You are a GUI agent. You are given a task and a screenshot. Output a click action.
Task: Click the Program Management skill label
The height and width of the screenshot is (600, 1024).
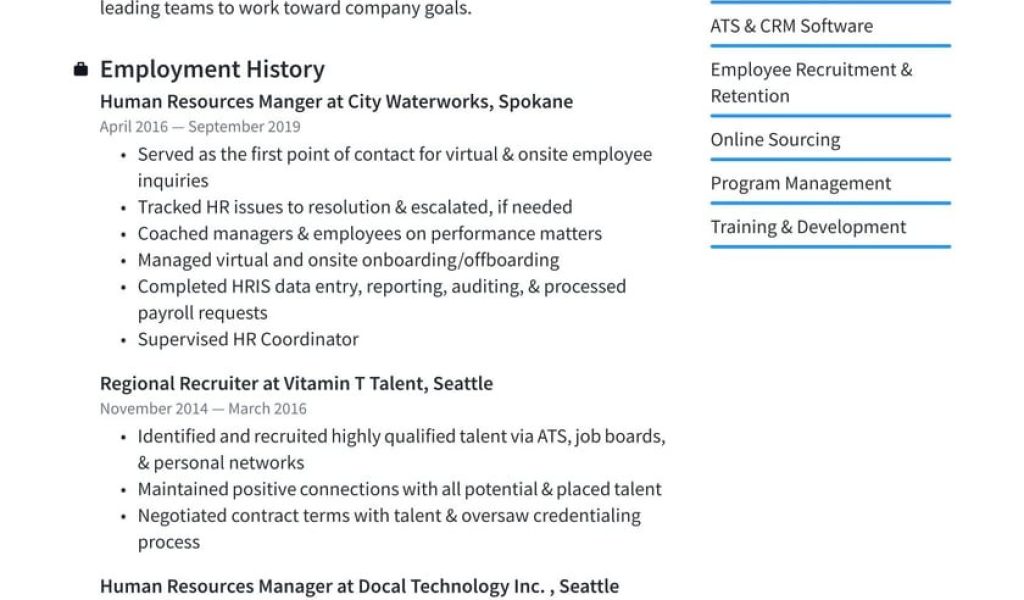800,183
